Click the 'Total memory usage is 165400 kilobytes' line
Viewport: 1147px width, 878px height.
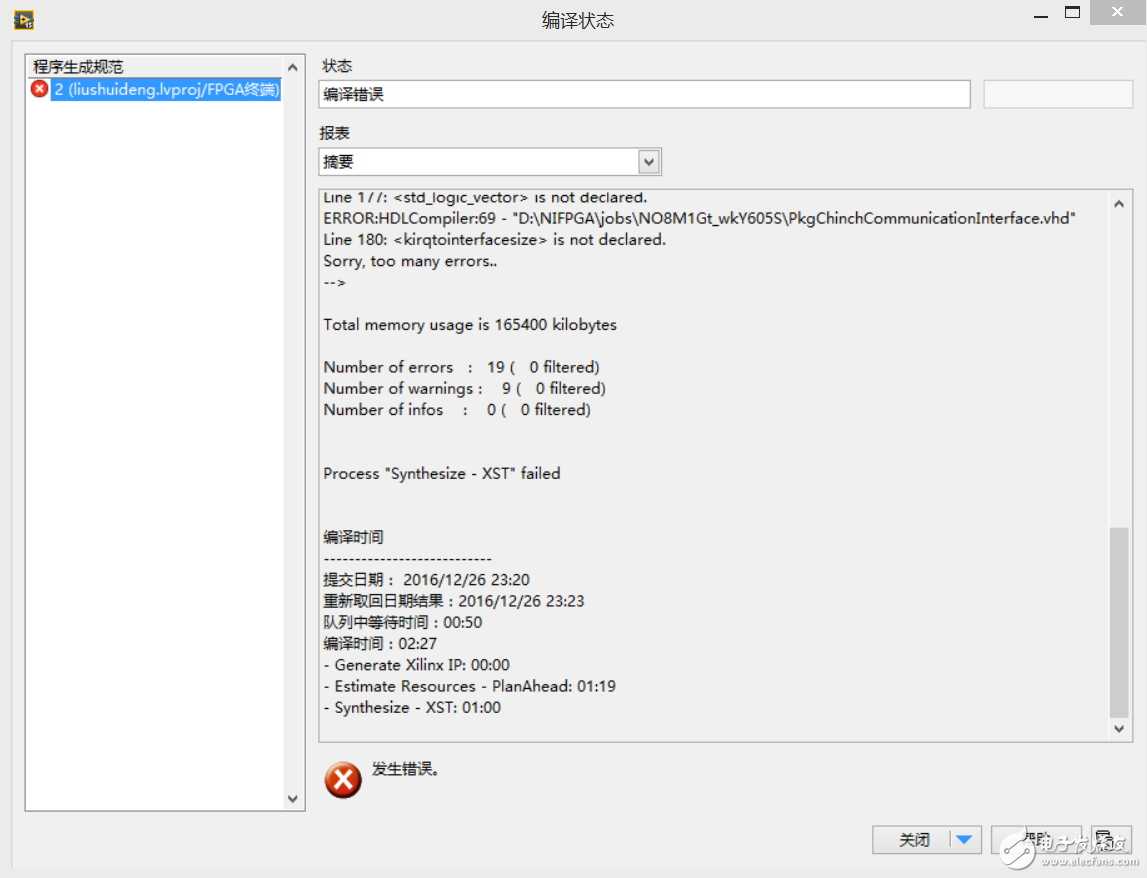[470, 325]
